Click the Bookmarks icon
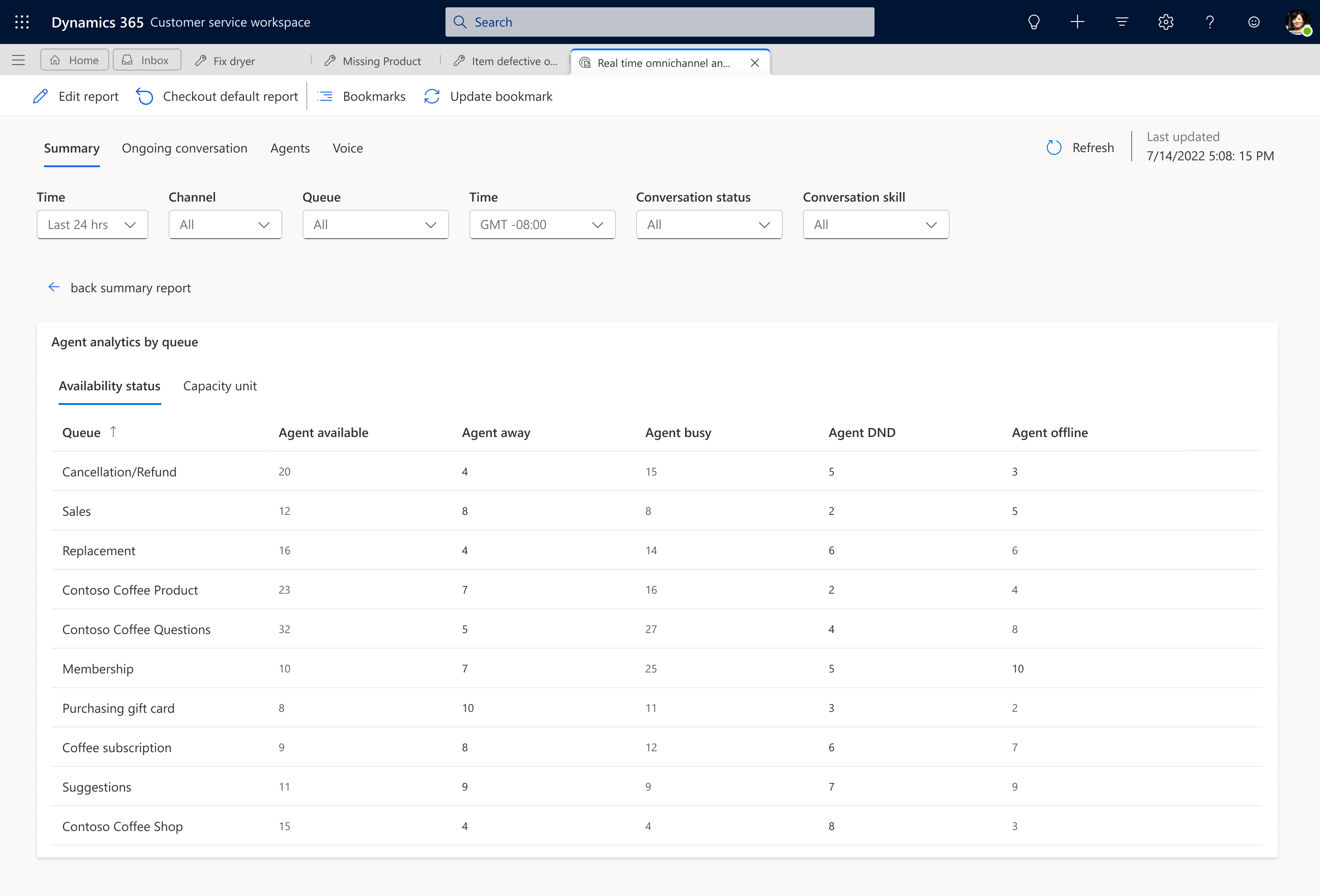This screenshot has height=896, width=1320. click(x=325, y=96)
